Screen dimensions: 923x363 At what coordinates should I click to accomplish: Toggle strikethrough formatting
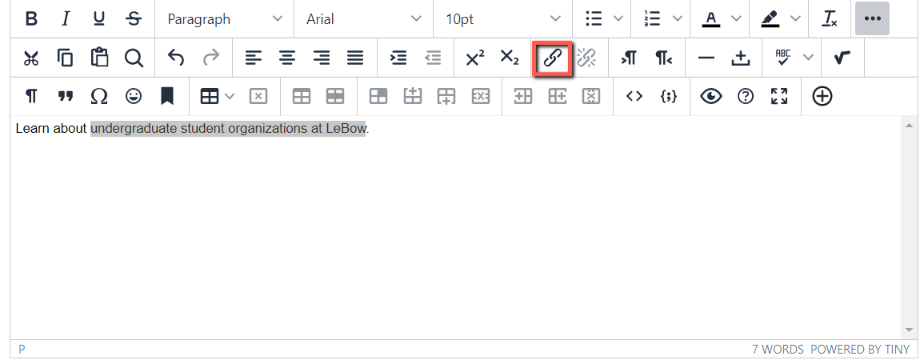134,19
